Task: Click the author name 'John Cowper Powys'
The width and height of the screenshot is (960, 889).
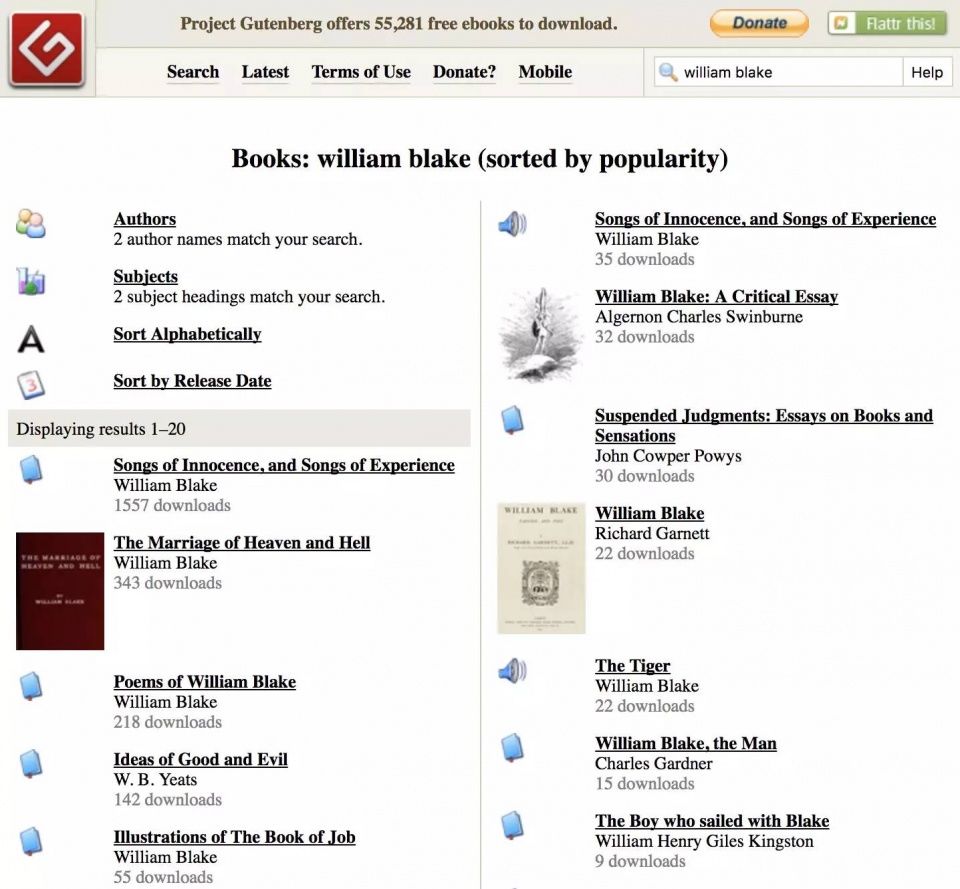Action: click(x=668, y=456)
